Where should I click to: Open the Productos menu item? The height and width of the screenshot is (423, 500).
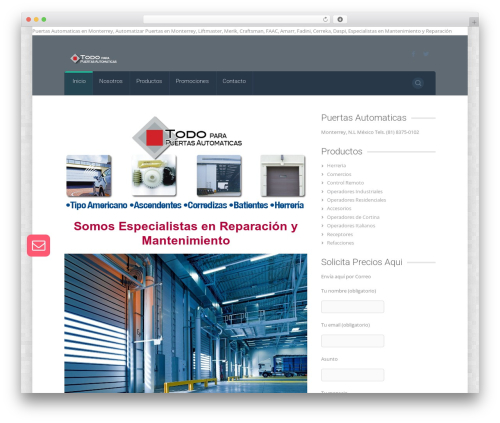(x=149, y=81)
